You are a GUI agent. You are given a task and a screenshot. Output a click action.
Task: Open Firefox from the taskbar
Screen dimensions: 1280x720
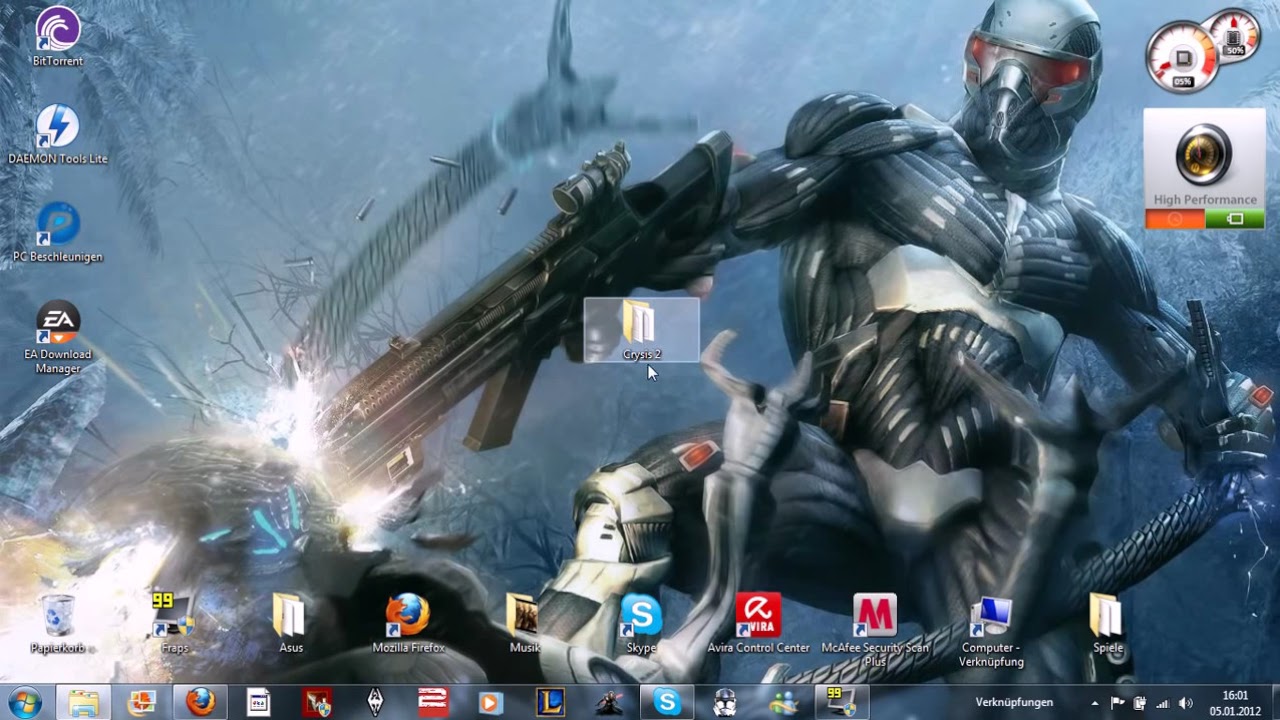click(x=200, y=702)
